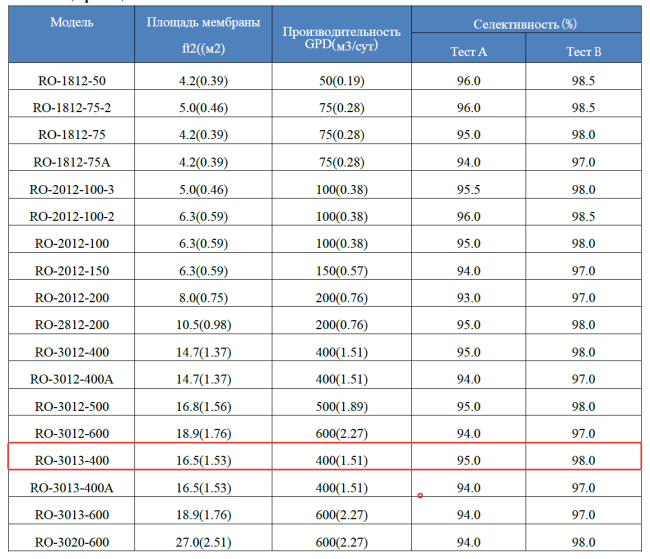Click the 95.5 Test A value
650x559 pixels.
tap(470, 188)
